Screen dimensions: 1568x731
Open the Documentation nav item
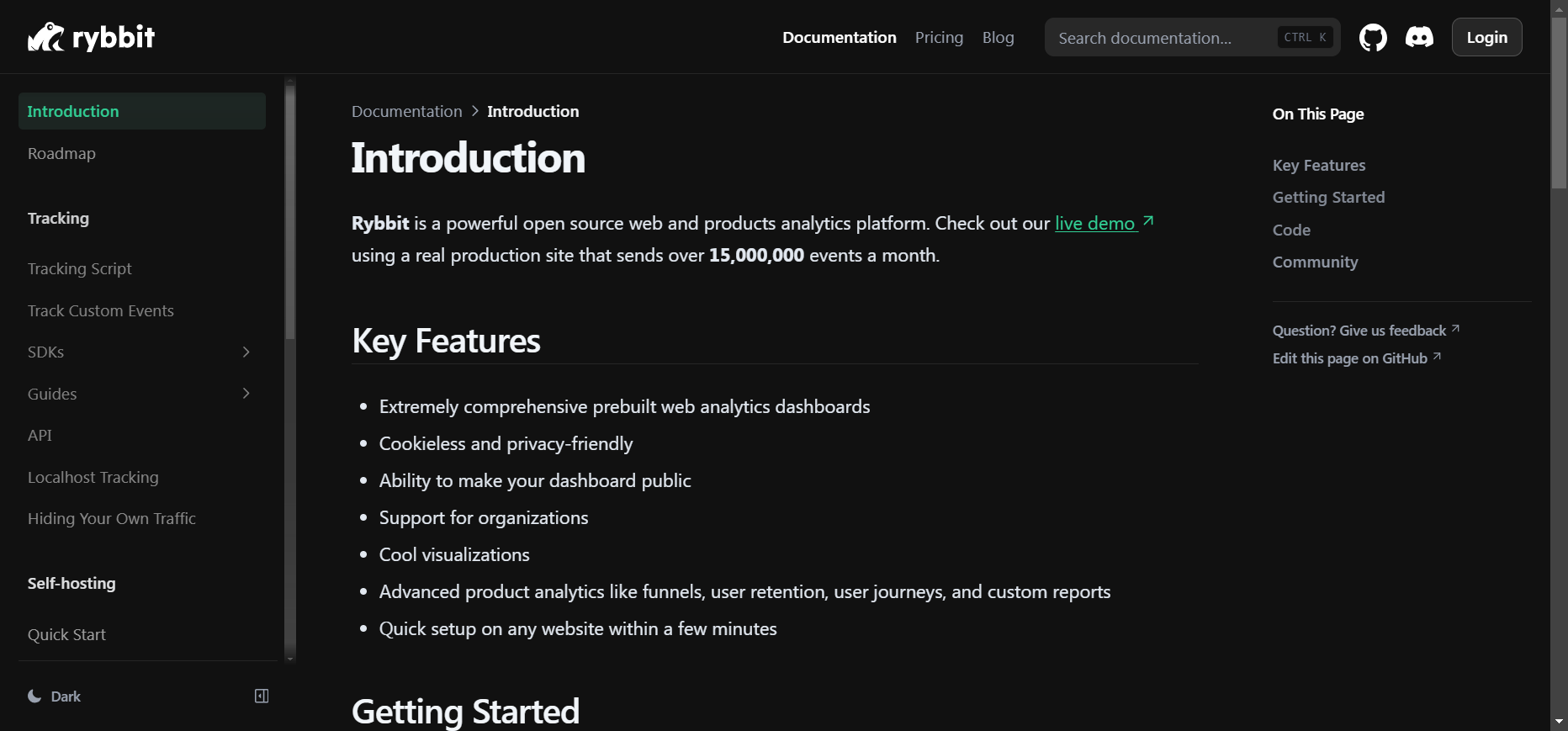tap(839, 37)
